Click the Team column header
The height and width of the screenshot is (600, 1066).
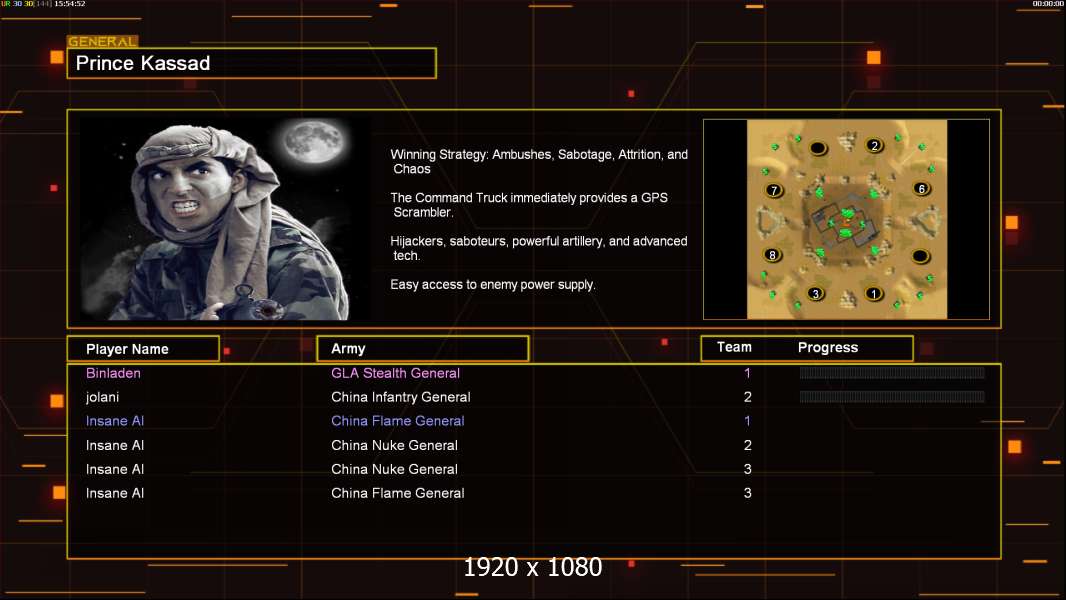pos(734,347)
